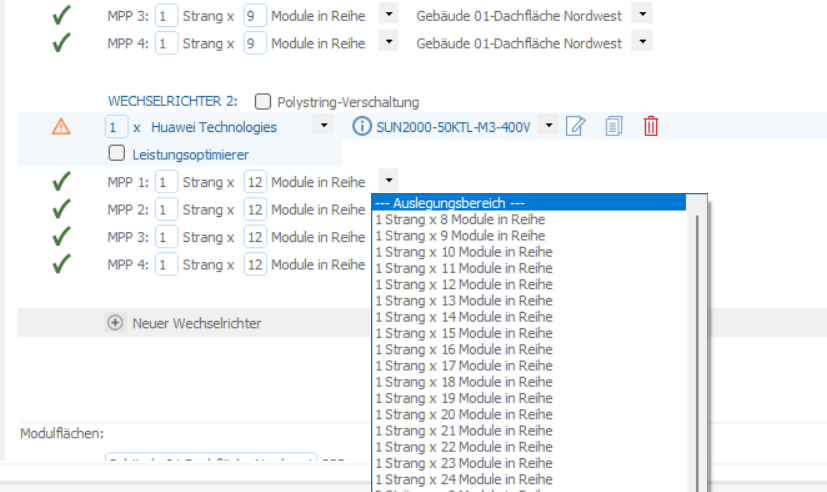
Task: Toggle the Leistungsoptimierer checkbox
Action: [x=116, y=154]
